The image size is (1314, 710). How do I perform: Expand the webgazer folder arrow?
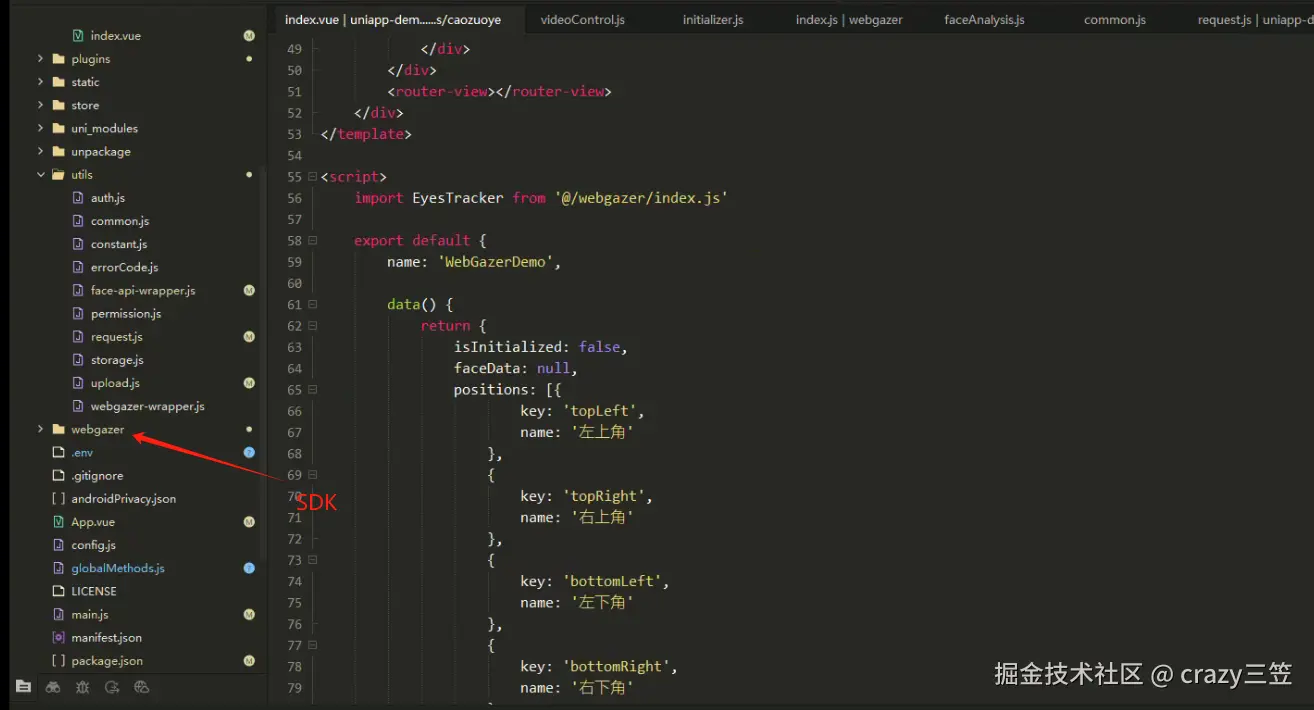(x=41, y=430)
